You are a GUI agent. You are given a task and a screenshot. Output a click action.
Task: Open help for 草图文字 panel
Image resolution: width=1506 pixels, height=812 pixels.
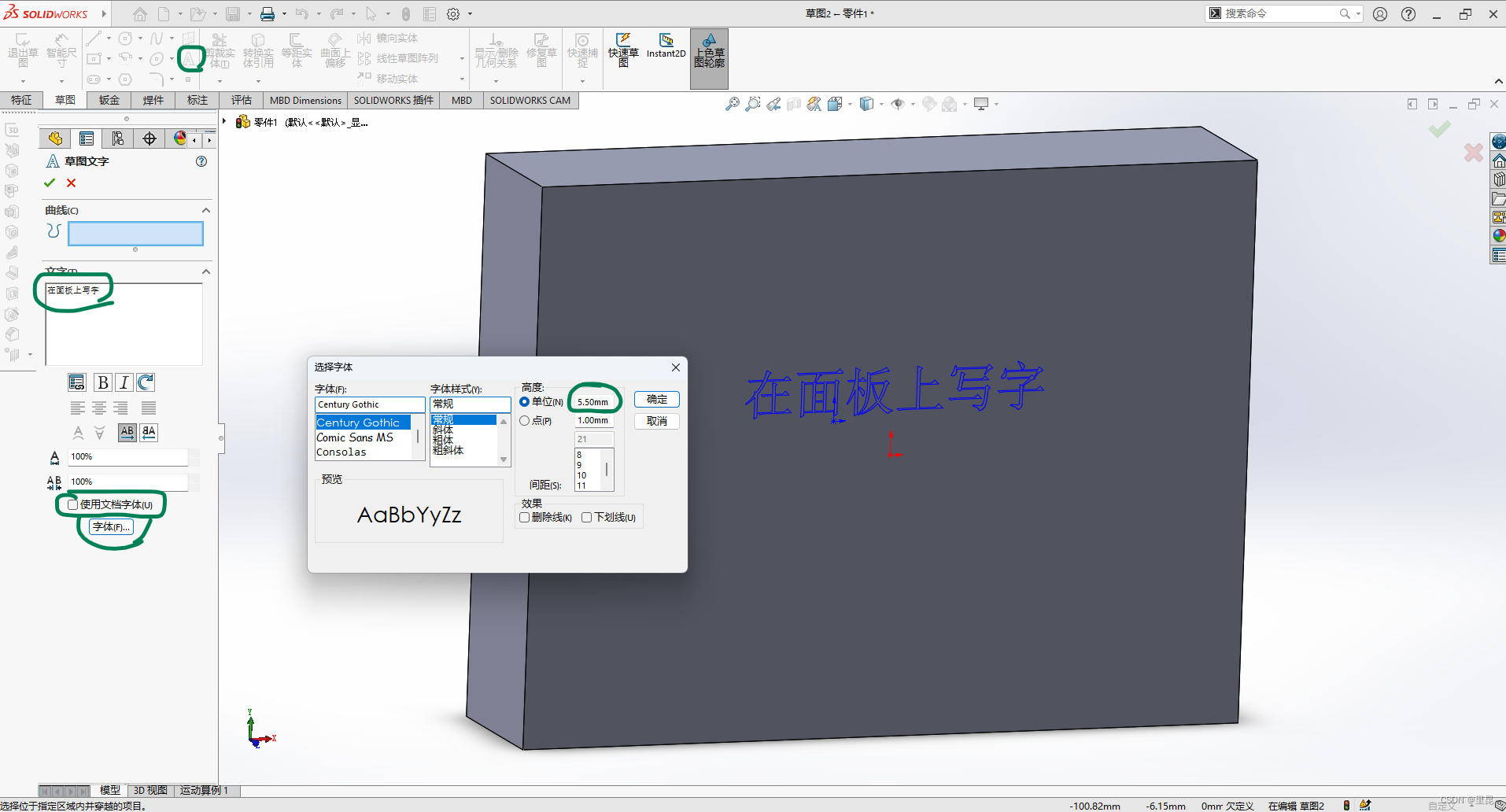[x=201, y=161]
